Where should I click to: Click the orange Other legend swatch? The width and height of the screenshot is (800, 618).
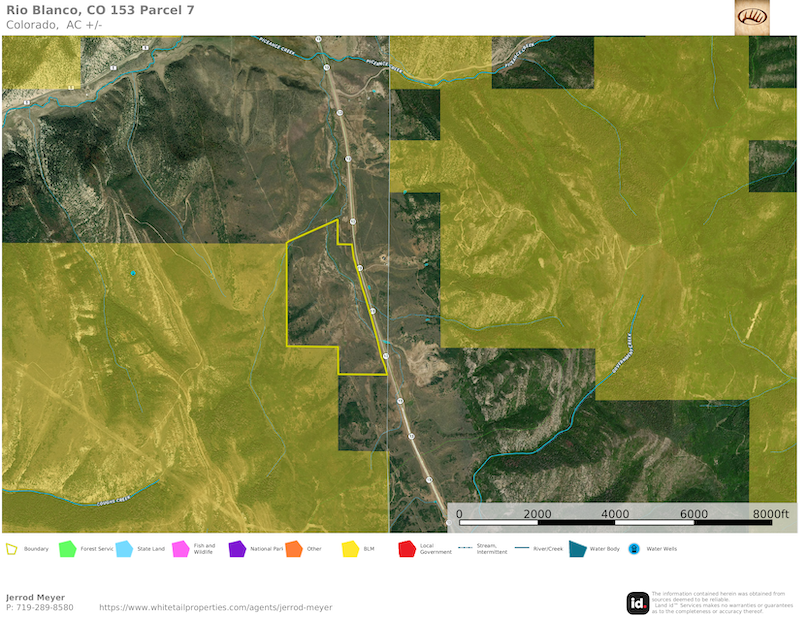pyautogui.click(x=293, y=549)
